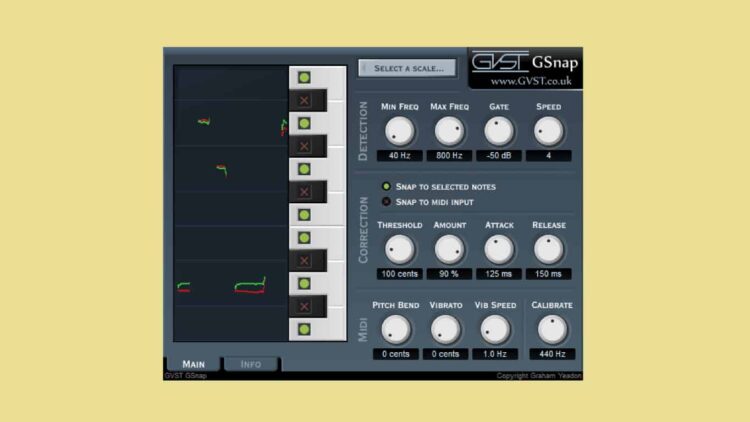Toggle the bottom green note key

(x=304, y=329)
